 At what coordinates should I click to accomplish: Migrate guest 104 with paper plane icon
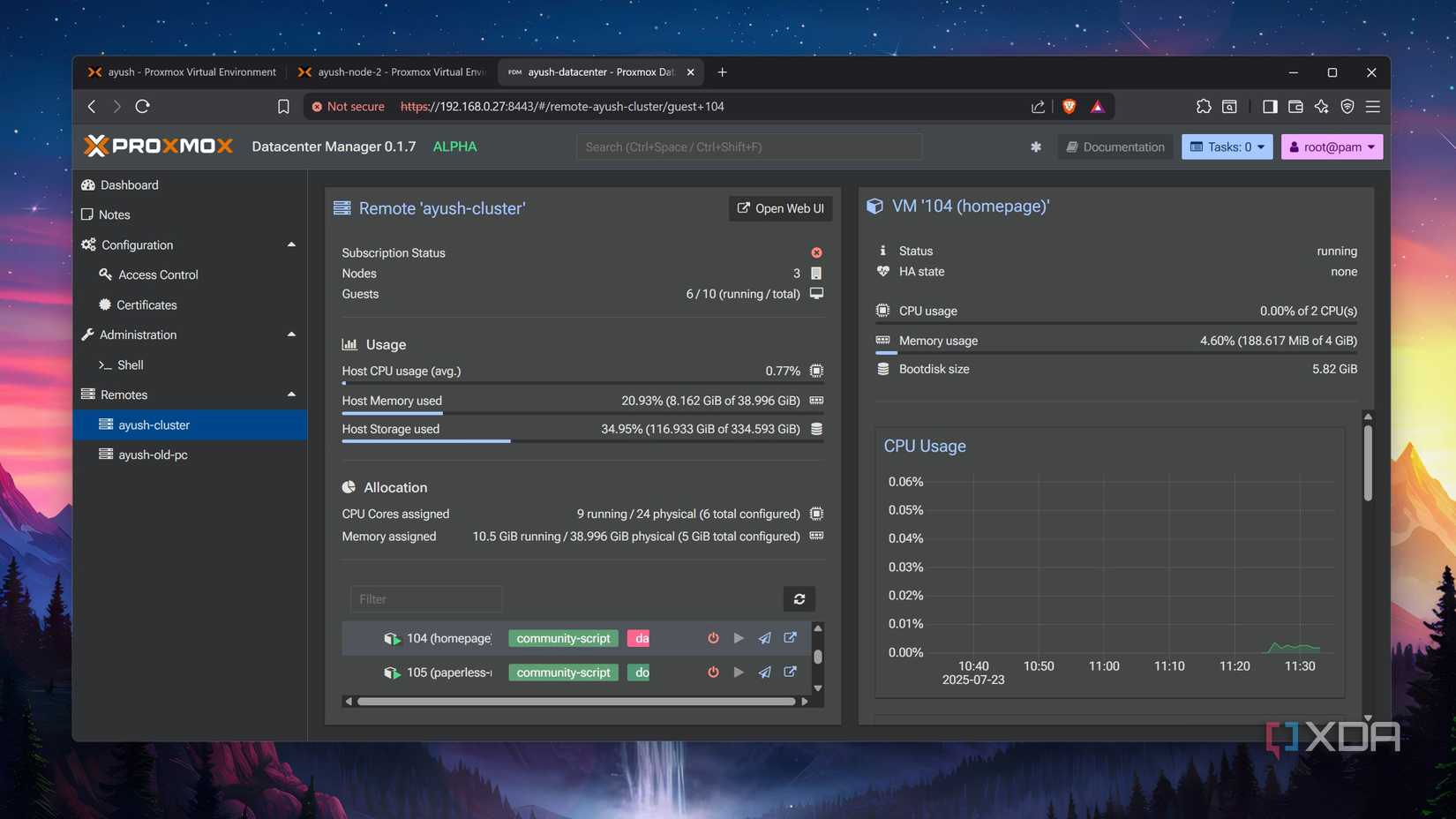(x=764, y=638)
